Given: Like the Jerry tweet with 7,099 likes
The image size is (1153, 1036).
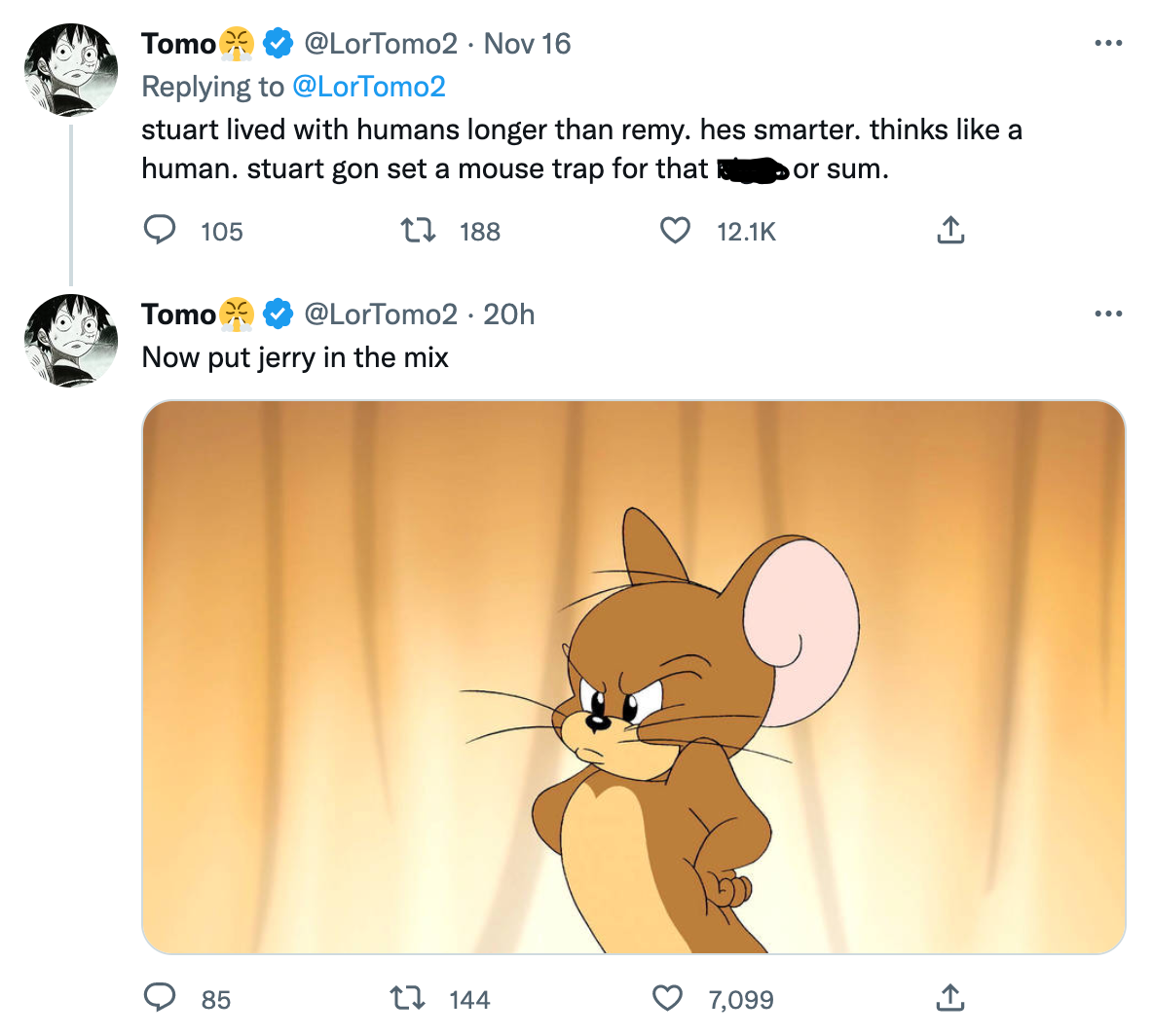Looking at the screenshot, I should pyautogui.click(x=667, y=997).
